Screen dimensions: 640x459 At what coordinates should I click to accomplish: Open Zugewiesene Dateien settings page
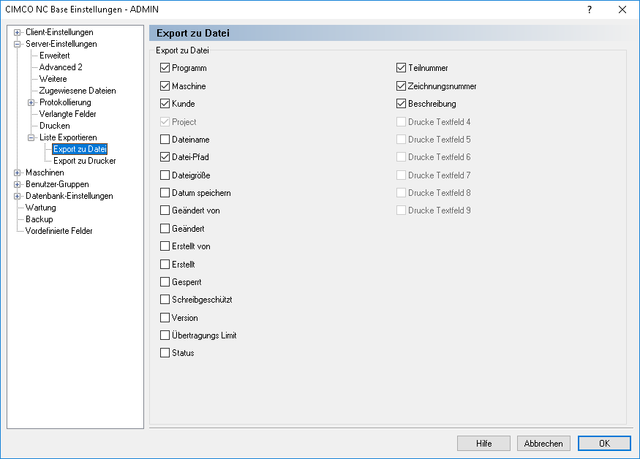[77, 91]
